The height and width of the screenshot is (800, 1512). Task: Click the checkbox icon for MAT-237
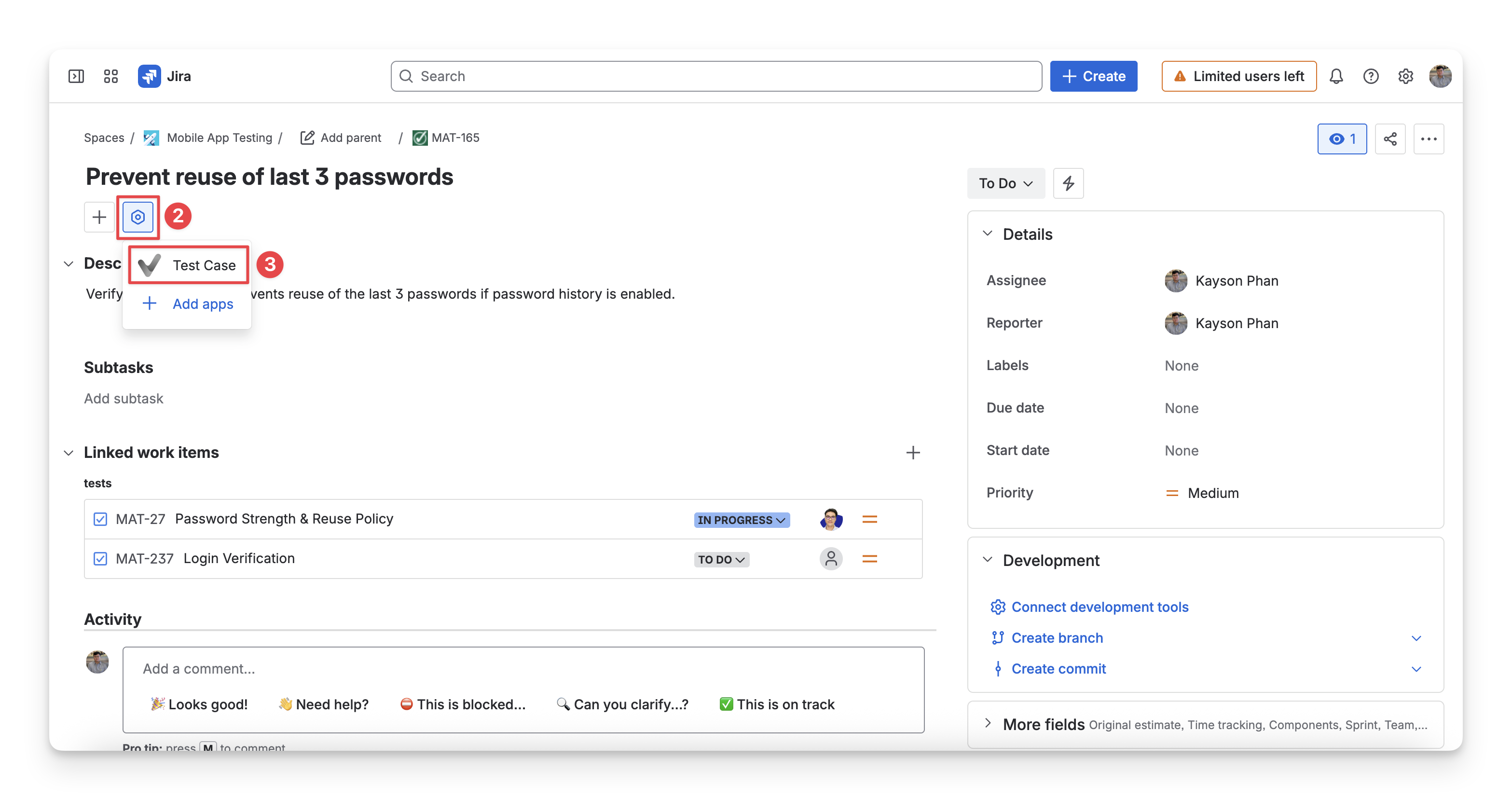coord(100,559)
